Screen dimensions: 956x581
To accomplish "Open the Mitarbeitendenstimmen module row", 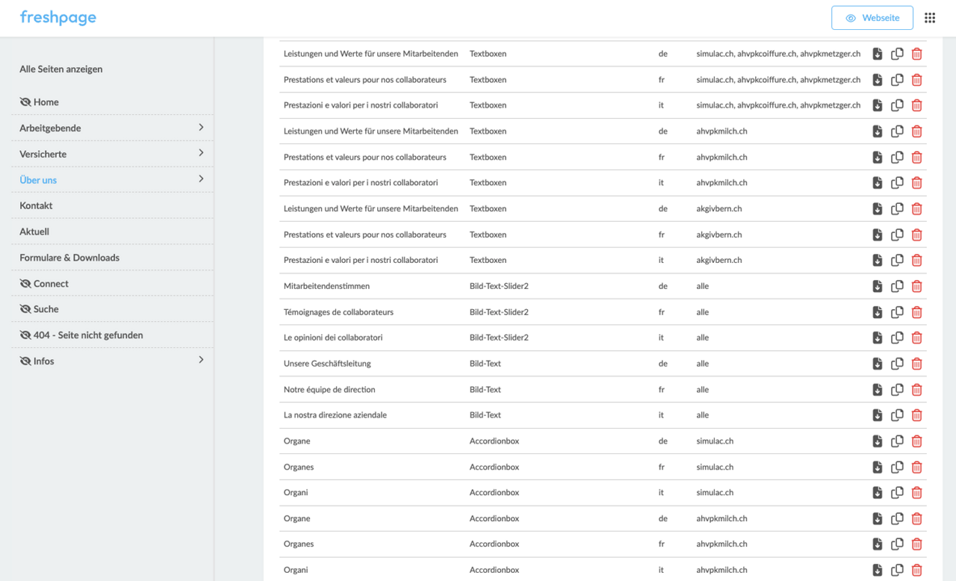I will 602,286.
